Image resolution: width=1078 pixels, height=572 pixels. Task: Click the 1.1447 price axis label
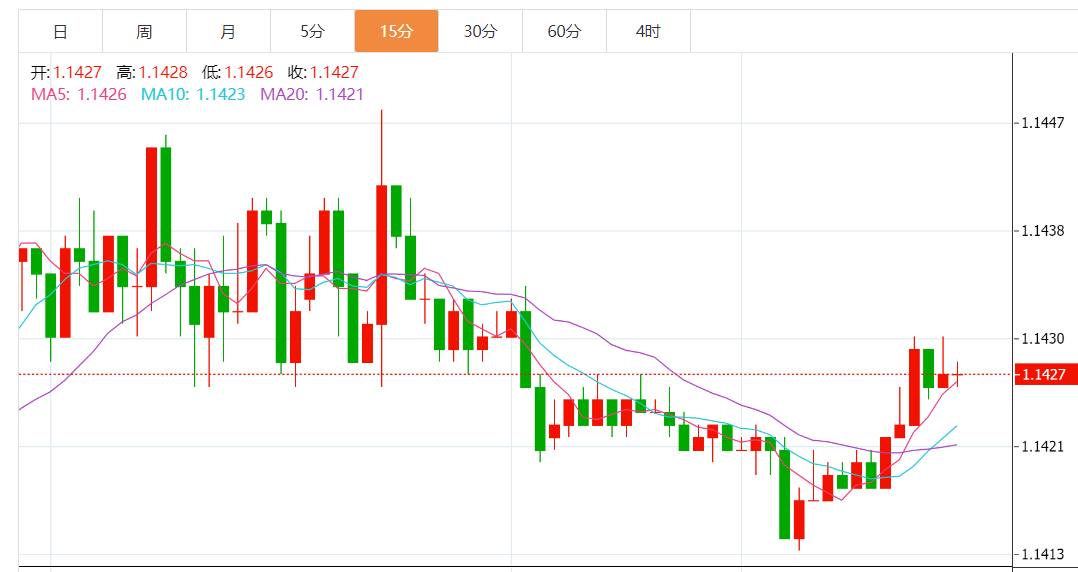(1041, 124)
